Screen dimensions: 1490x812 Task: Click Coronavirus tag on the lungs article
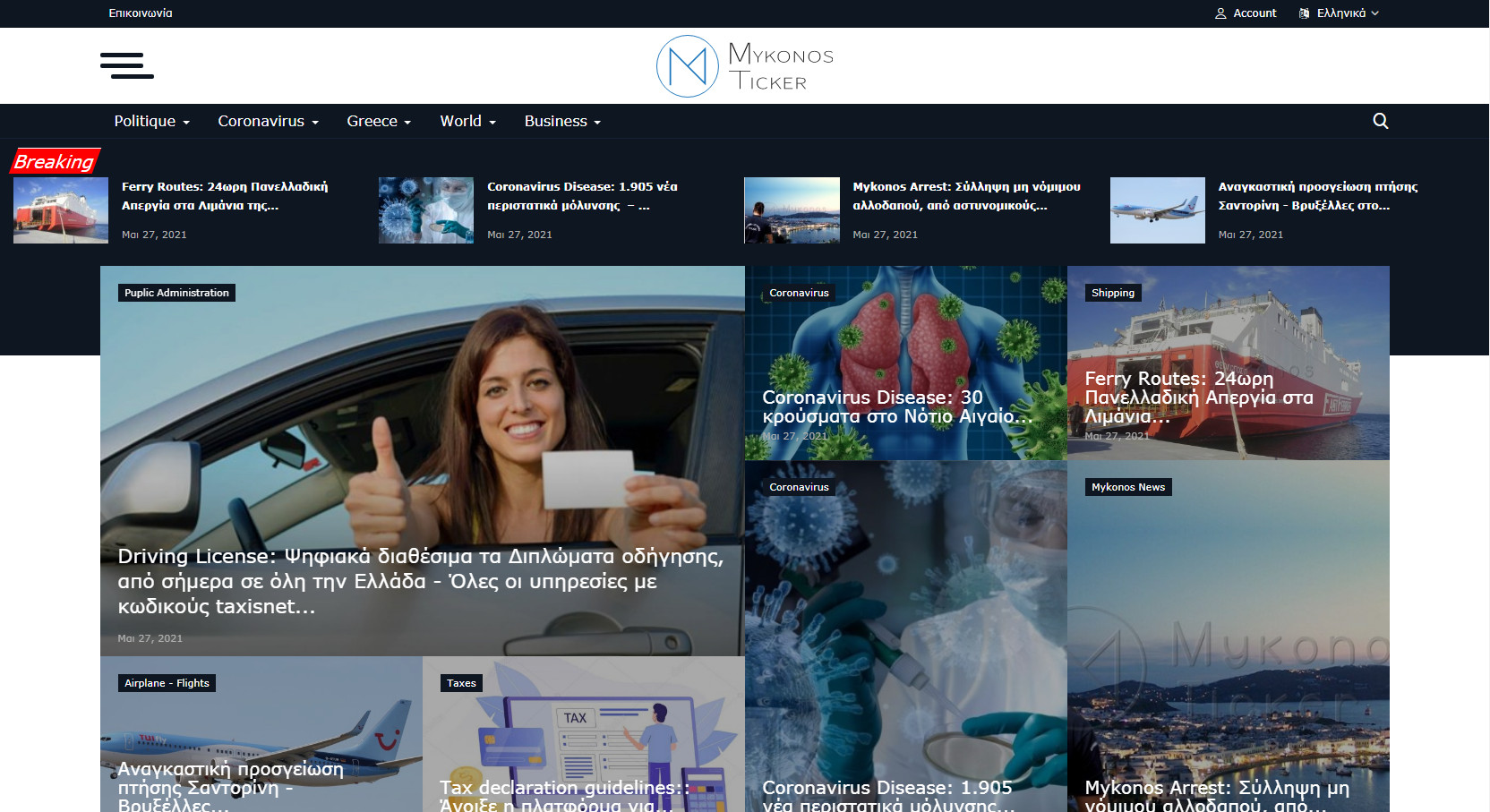pos(799,293)
